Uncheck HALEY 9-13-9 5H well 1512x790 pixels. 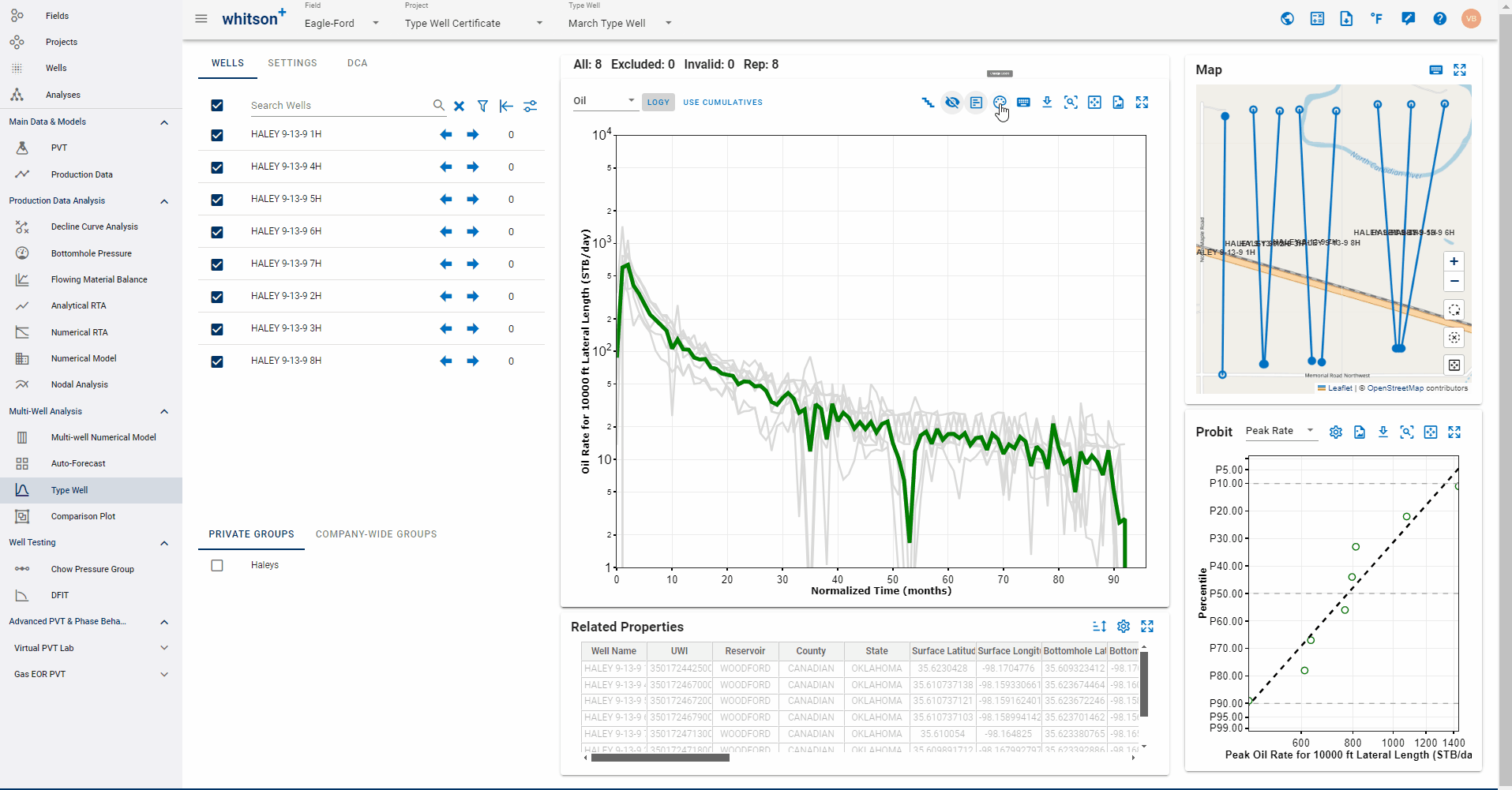click(217, 200)
